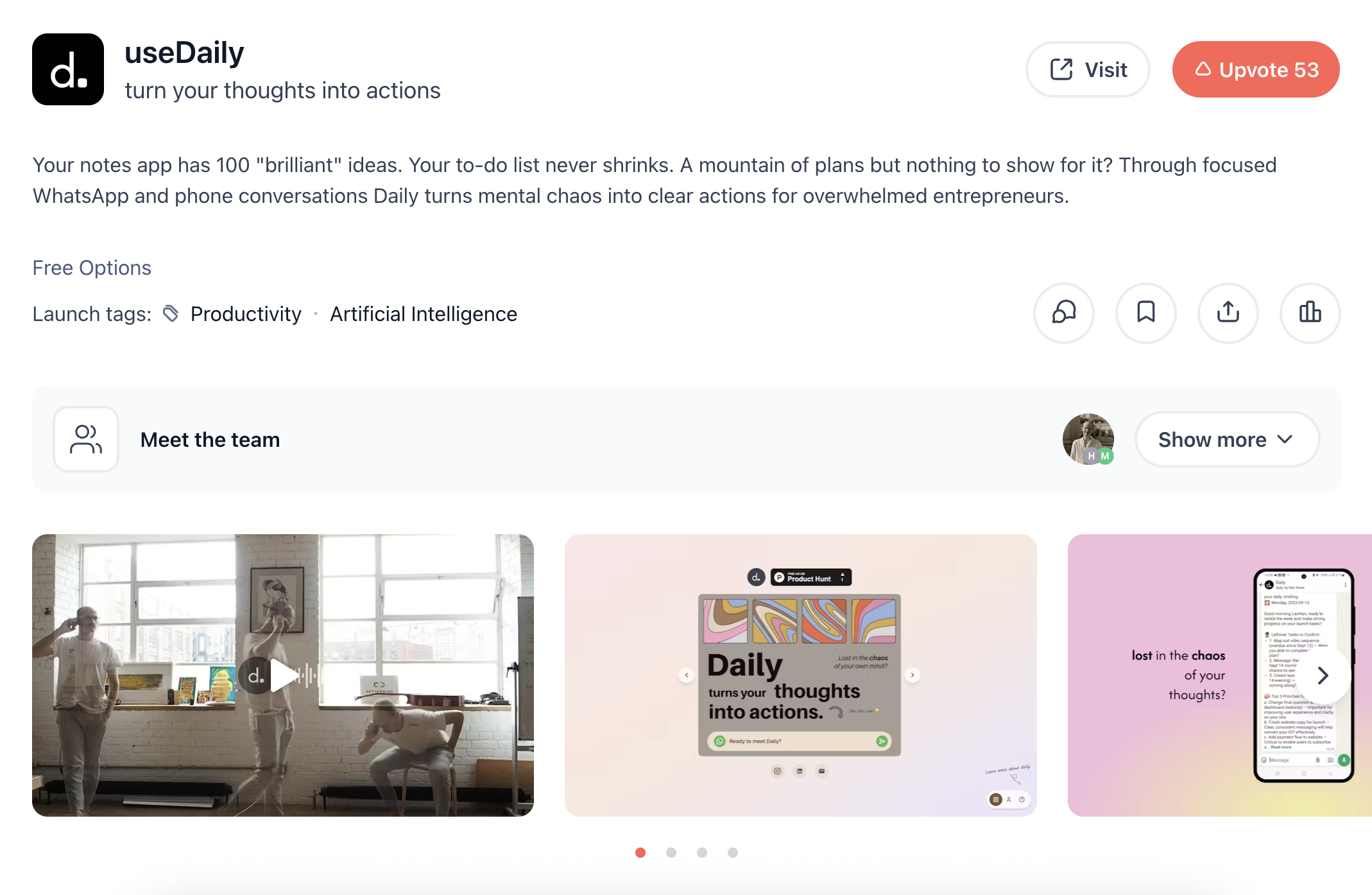Open the Artificial Intelligence launch tag
This screenshot has width=1372, height=895.
tap(423, 314)
